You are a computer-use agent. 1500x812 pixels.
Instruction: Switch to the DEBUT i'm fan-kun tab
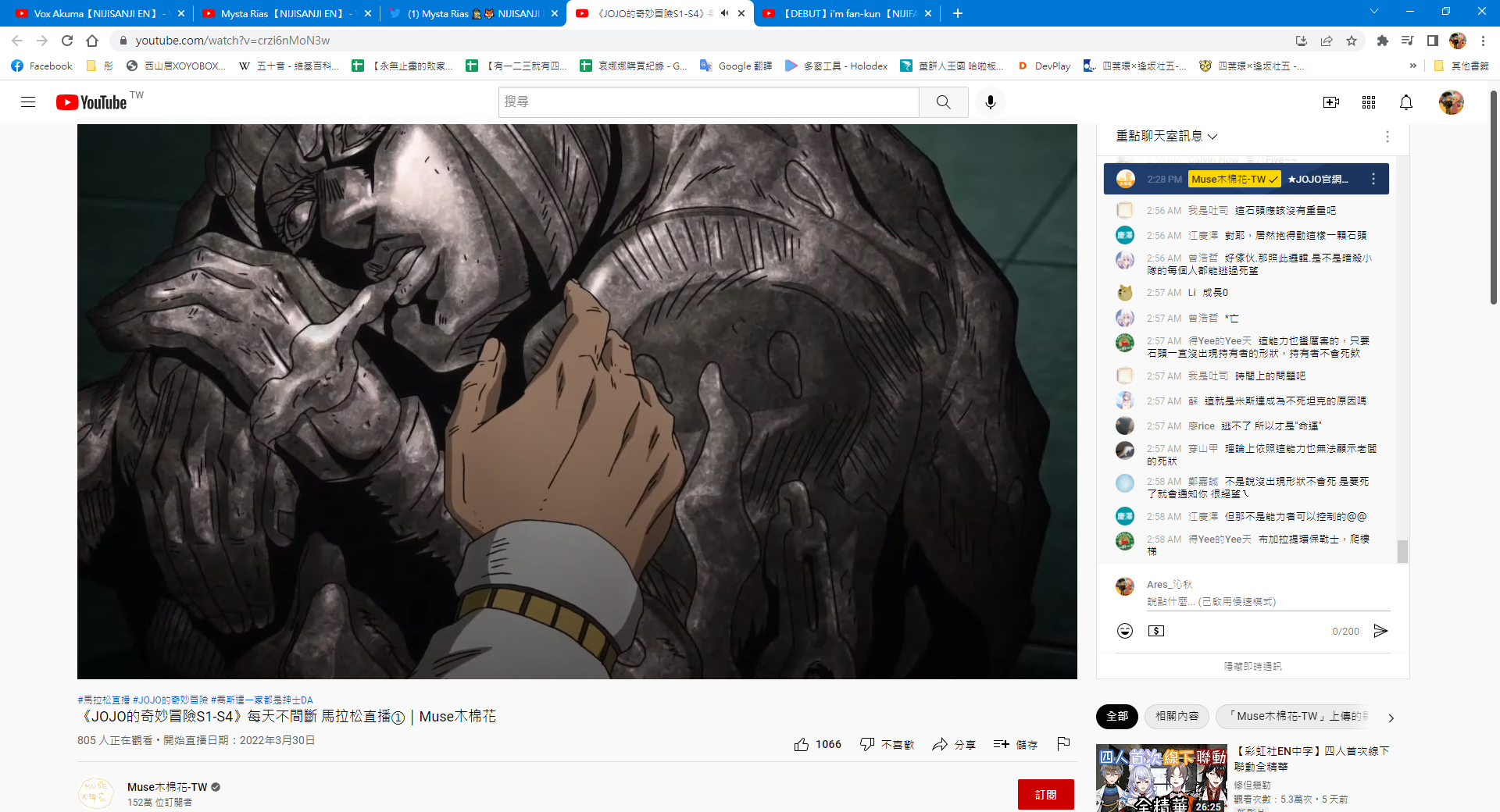click(846, 13)
